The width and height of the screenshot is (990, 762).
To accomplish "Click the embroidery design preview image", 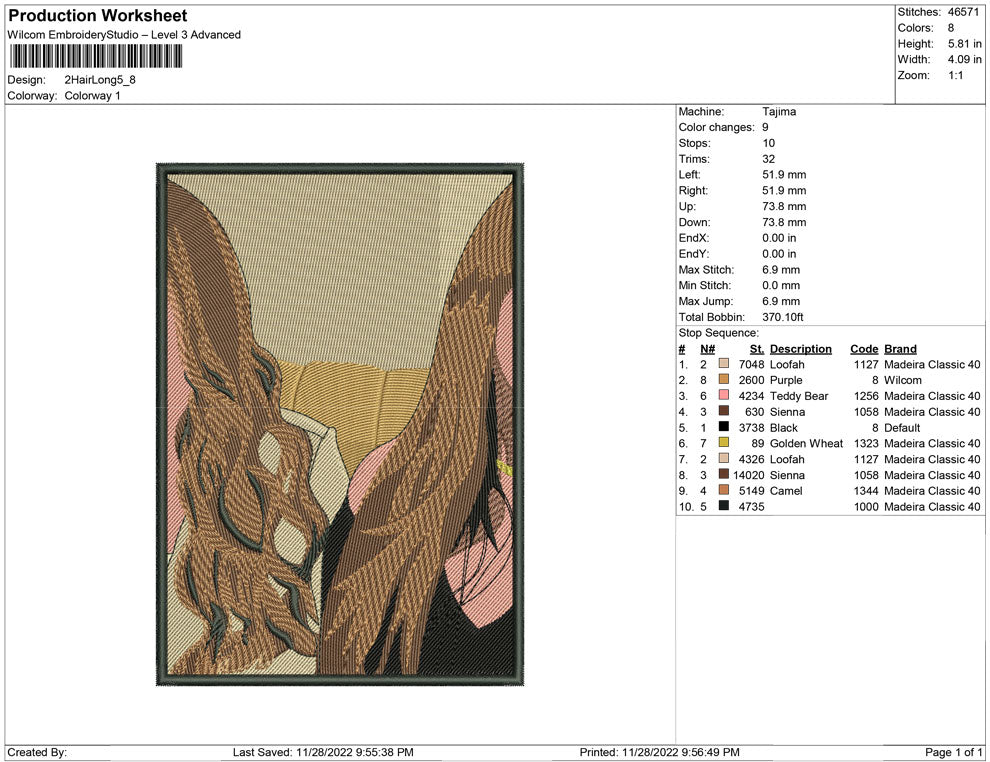I will point(340,424).
